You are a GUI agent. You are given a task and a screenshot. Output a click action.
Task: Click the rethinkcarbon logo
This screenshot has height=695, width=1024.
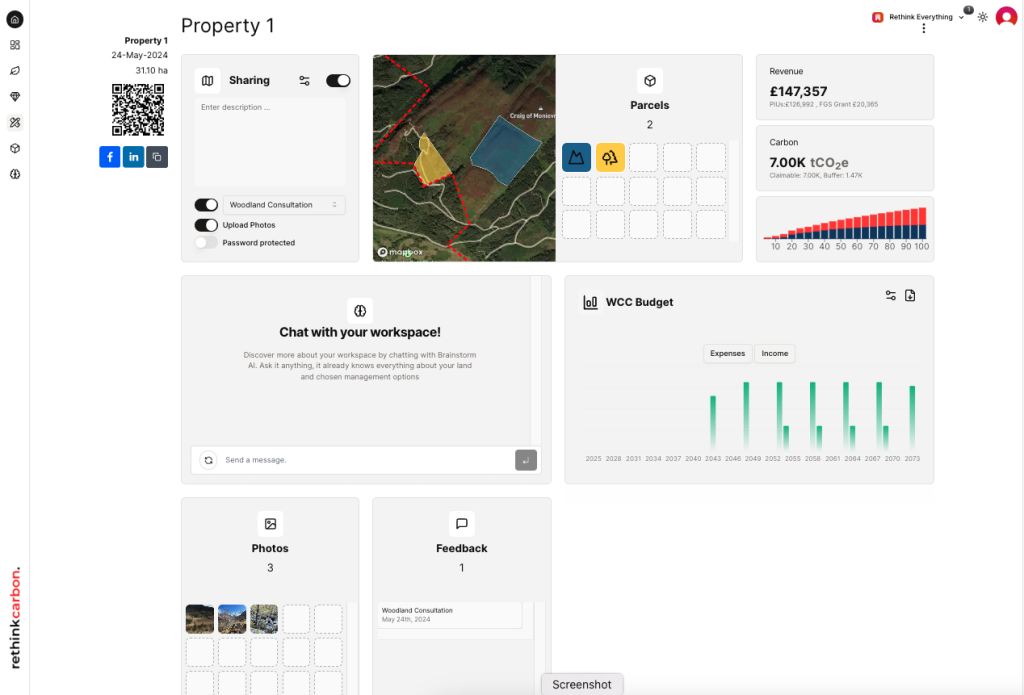[x=15, y=617]
